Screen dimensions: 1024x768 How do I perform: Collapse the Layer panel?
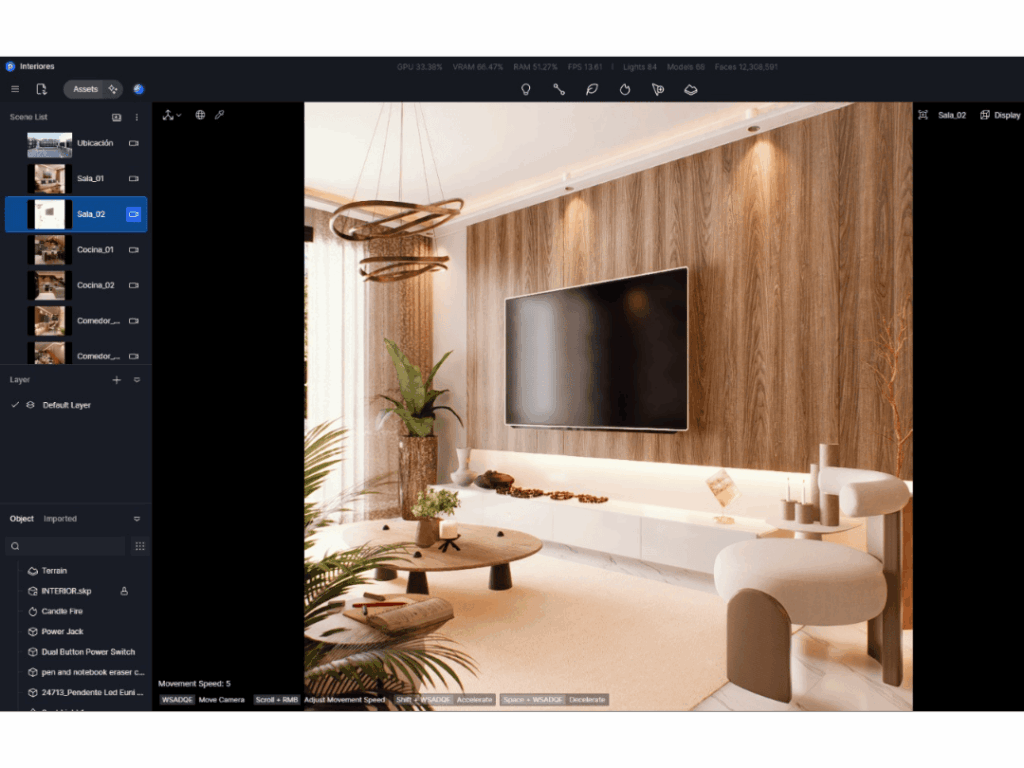(136, 380)
